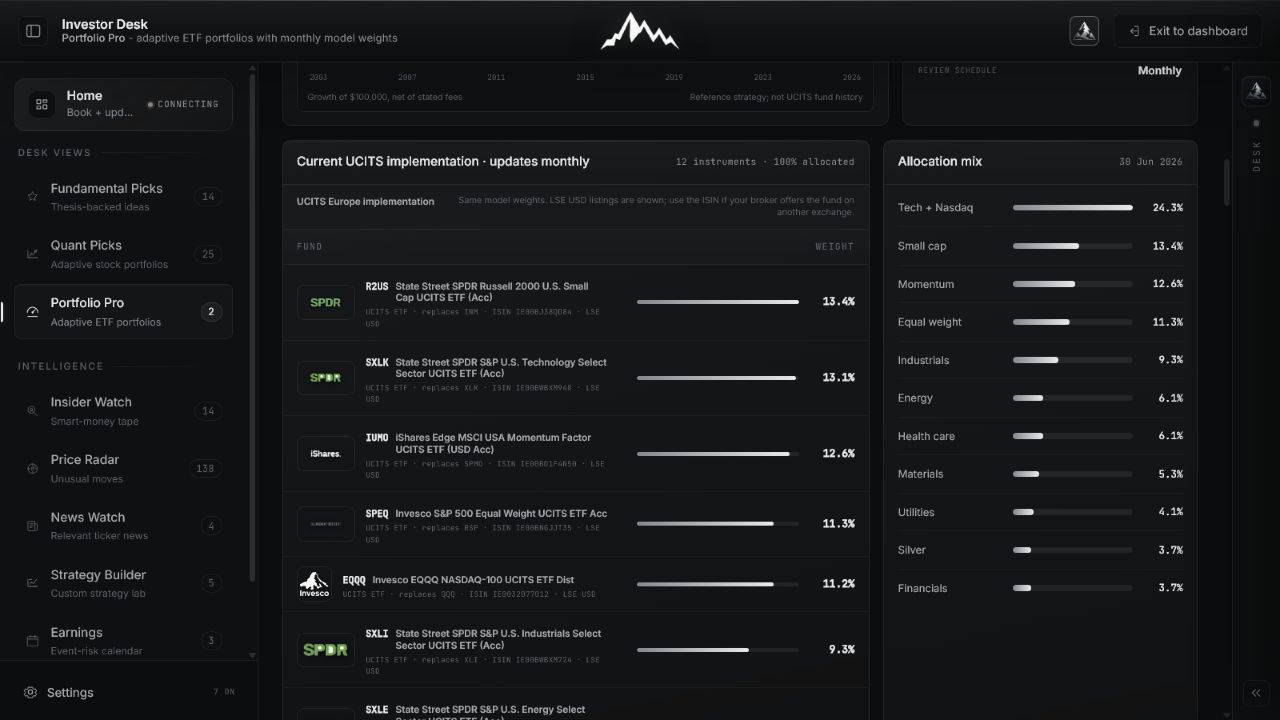Click the SXLK weight bar
Viewport: 1280px width, 720px height.
(x=718, y=378)
